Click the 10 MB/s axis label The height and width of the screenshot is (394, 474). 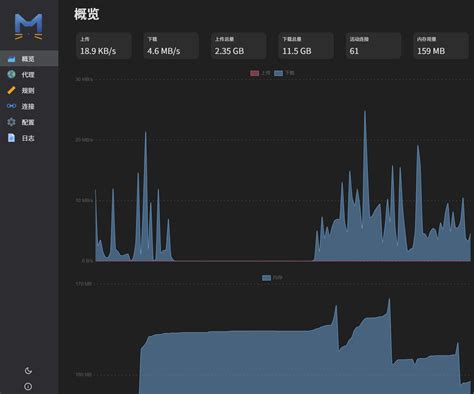pyautogui.click(x=84, y=200)
